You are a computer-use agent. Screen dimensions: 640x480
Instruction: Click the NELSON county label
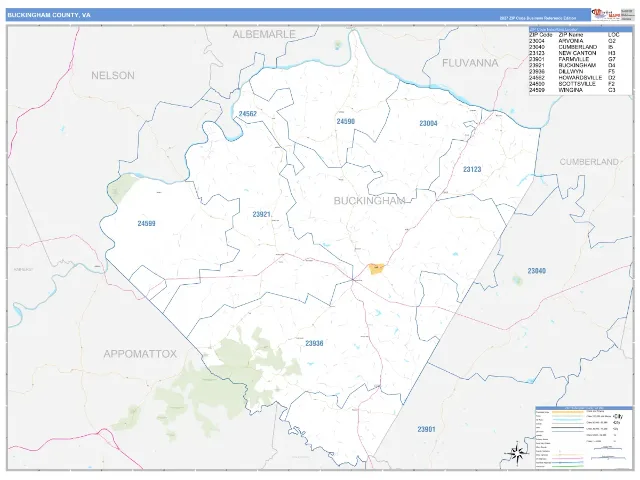pyautogui.click(x=113, y=76)
